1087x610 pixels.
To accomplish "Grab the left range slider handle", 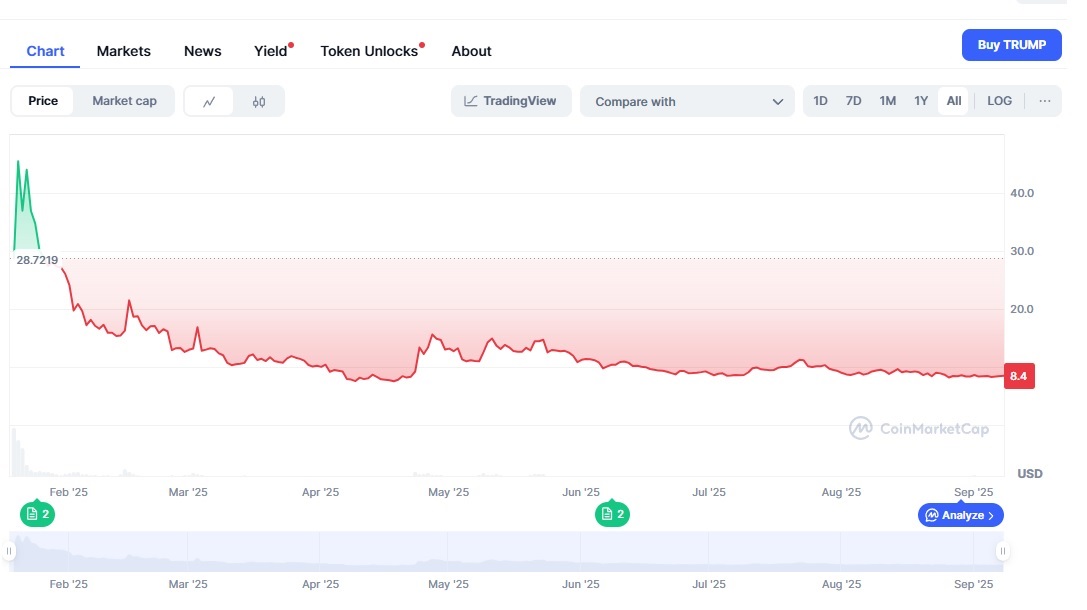I will point(10,551).
